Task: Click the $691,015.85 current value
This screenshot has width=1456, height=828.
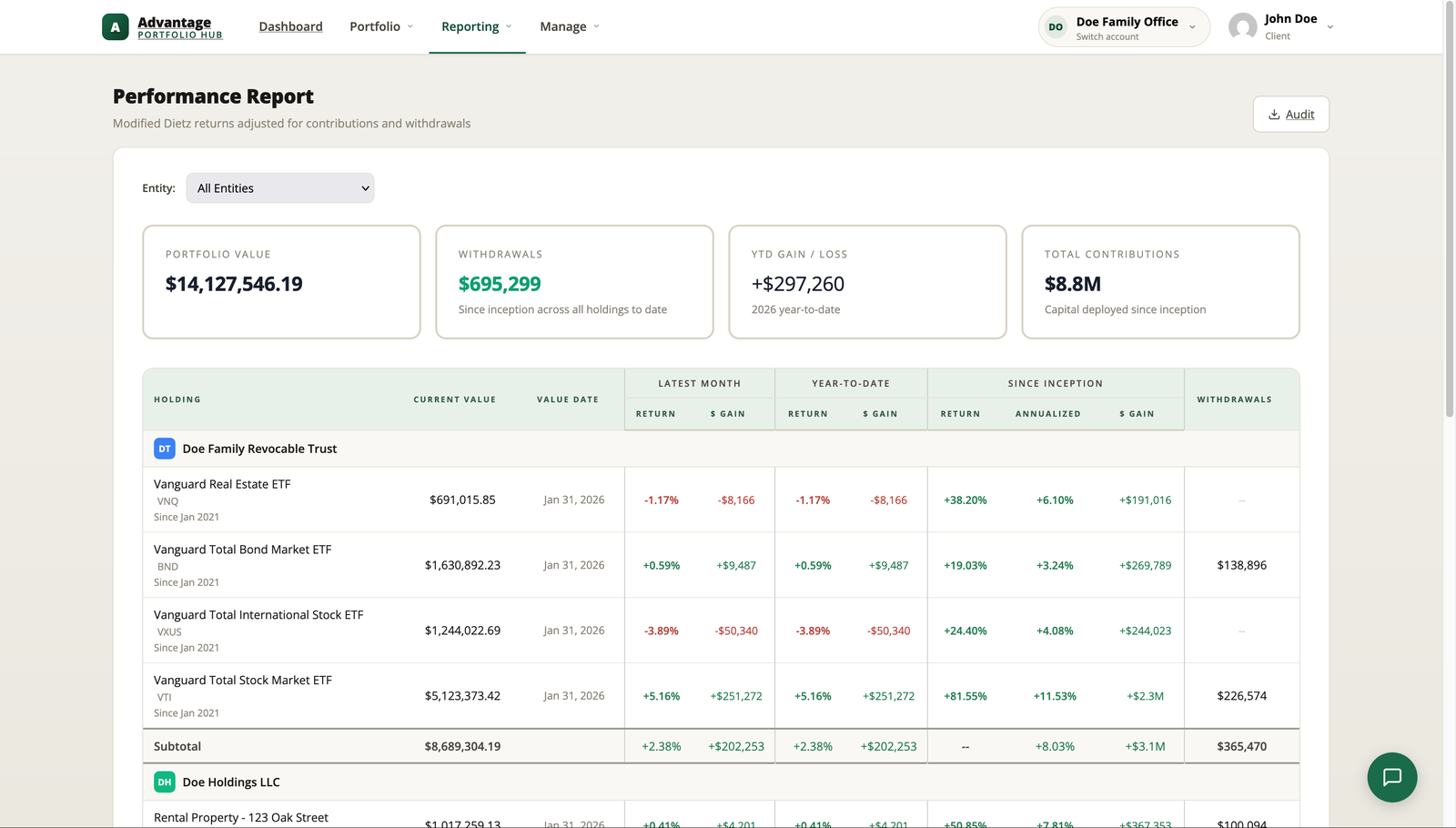Action: click(462, 500)
